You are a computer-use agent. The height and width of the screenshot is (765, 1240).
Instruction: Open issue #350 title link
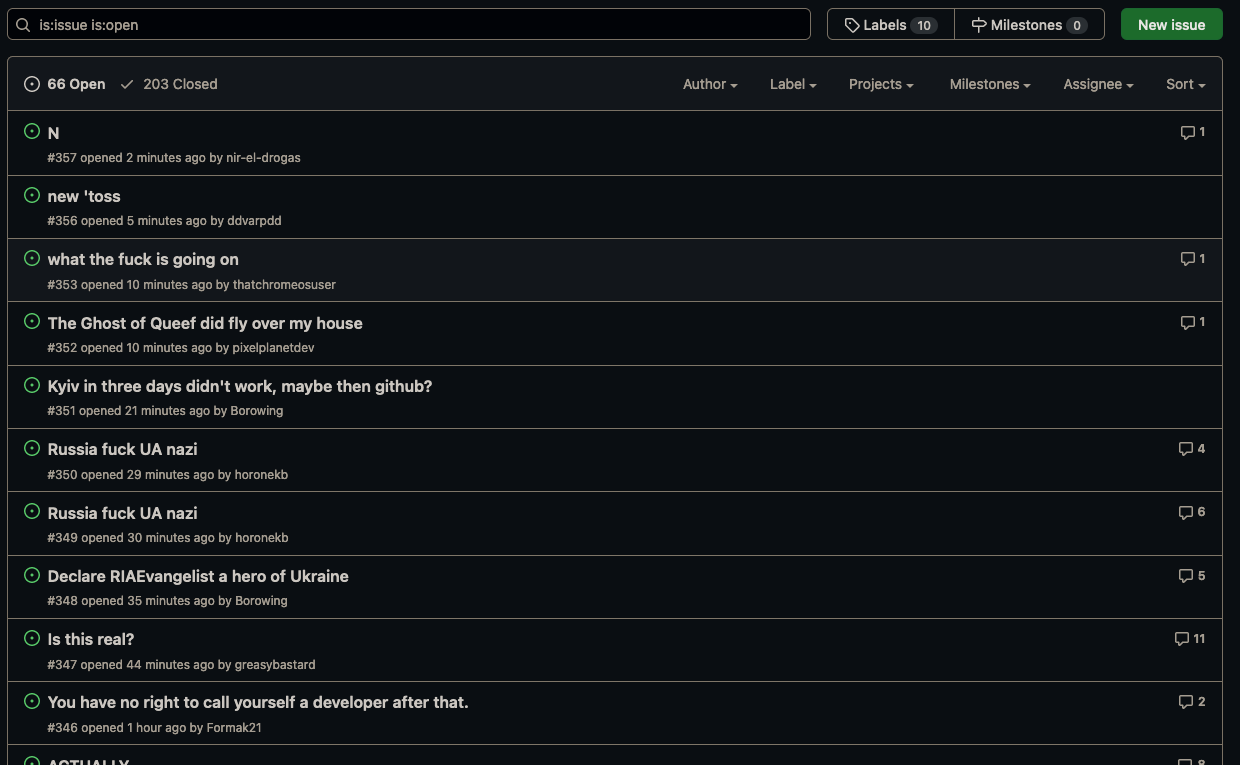click(x=122, y=449)
